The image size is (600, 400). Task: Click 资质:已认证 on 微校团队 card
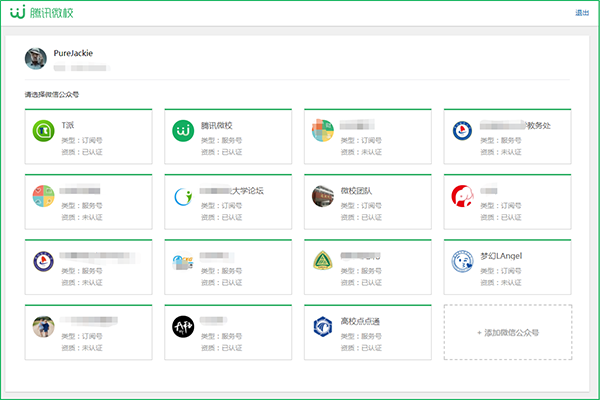click(x=361, y=217)
